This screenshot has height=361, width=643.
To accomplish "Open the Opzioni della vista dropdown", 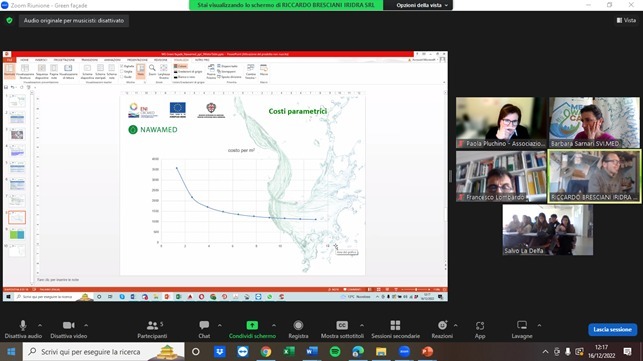I will 422,5.
